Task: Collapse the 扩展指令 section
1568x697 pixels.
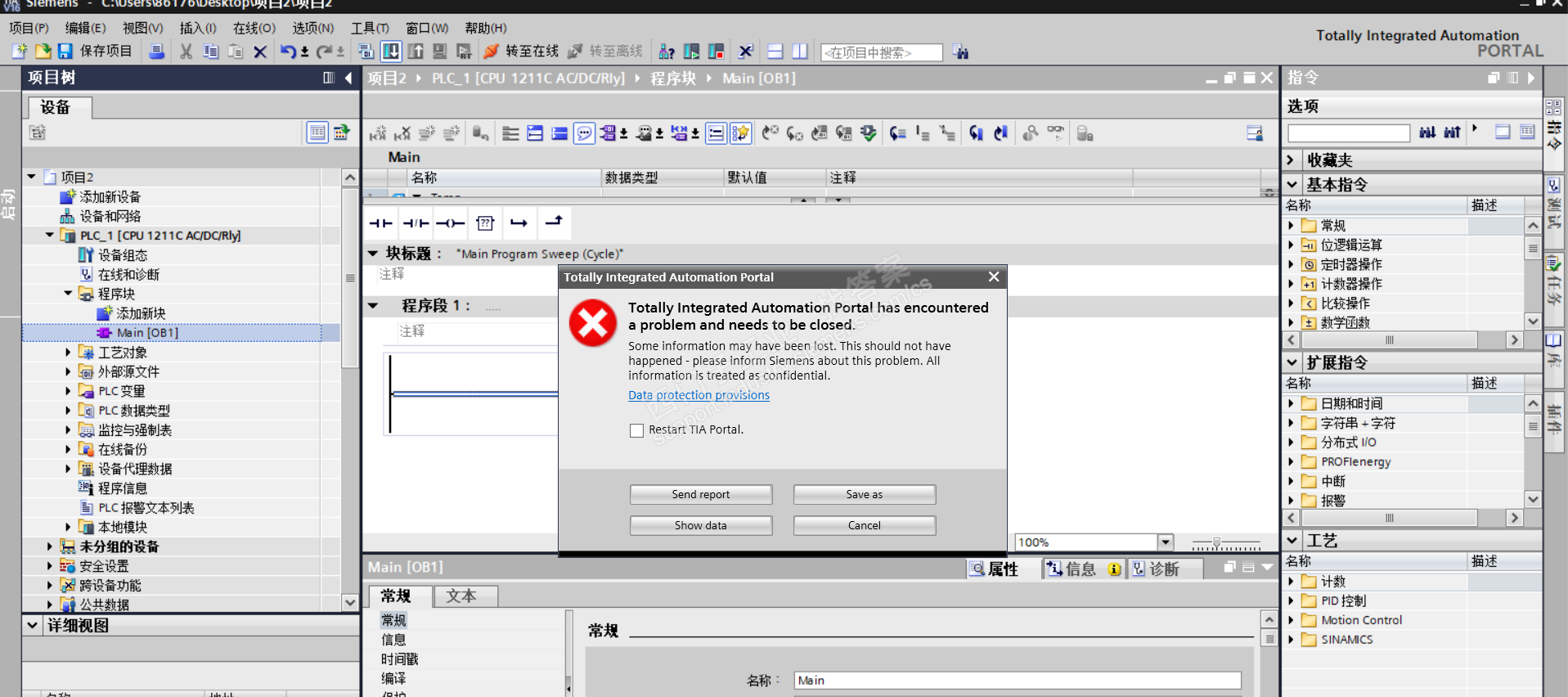Action: [1292, 362]
